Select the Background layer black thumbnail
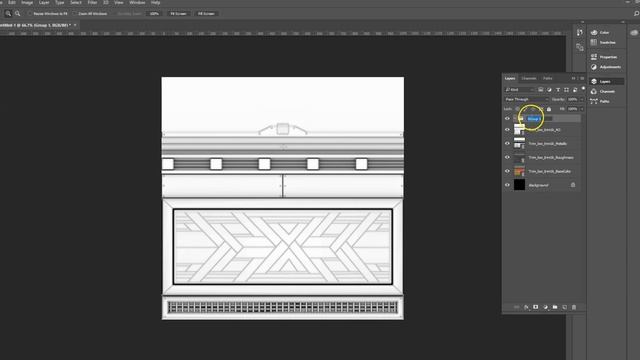 click(x=519, y=185)
